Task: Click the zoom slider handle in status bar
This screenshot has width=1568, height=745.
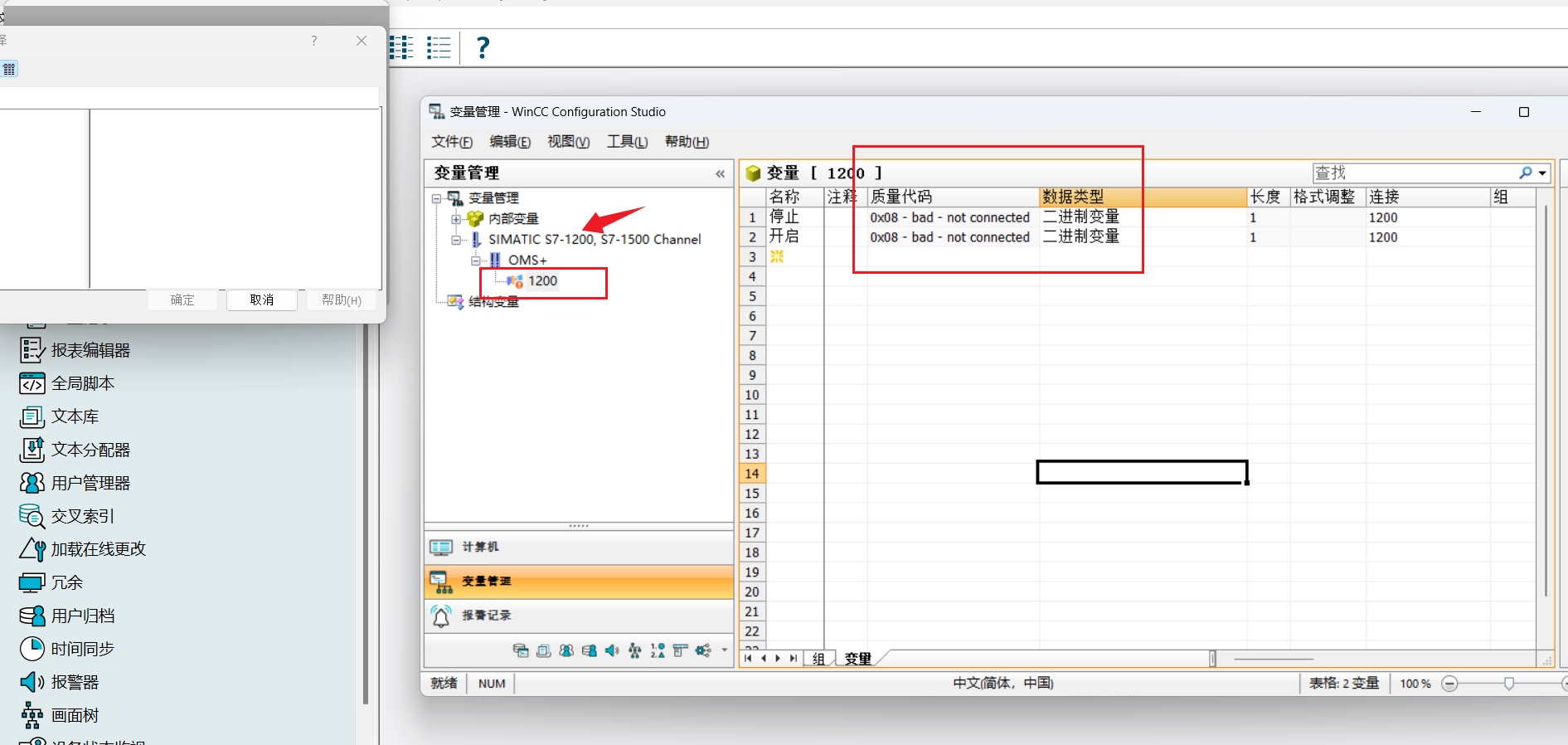Action: [1509, 684]
